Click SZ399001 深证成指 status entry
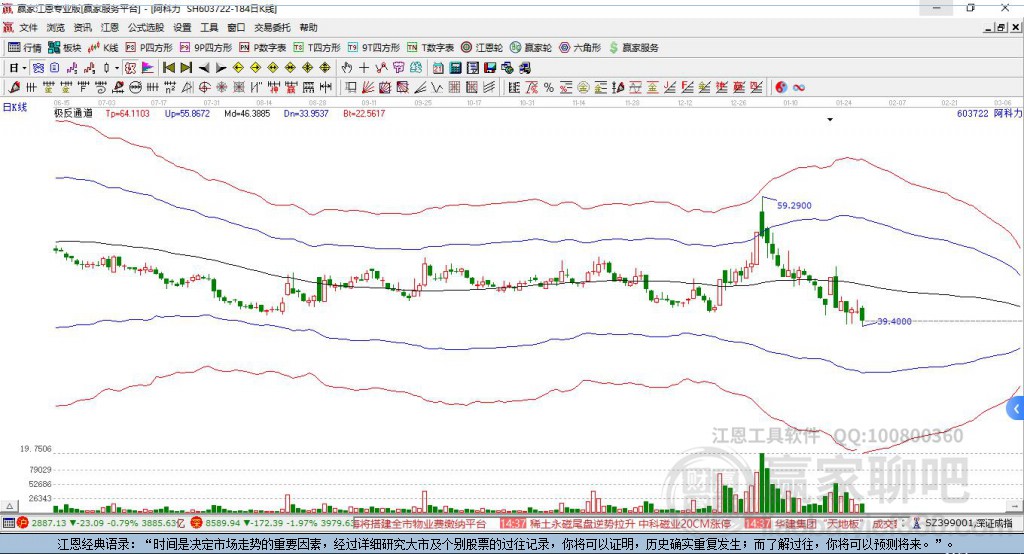The width and height of the screenshot is (1024, 554). tap(968, 523)
